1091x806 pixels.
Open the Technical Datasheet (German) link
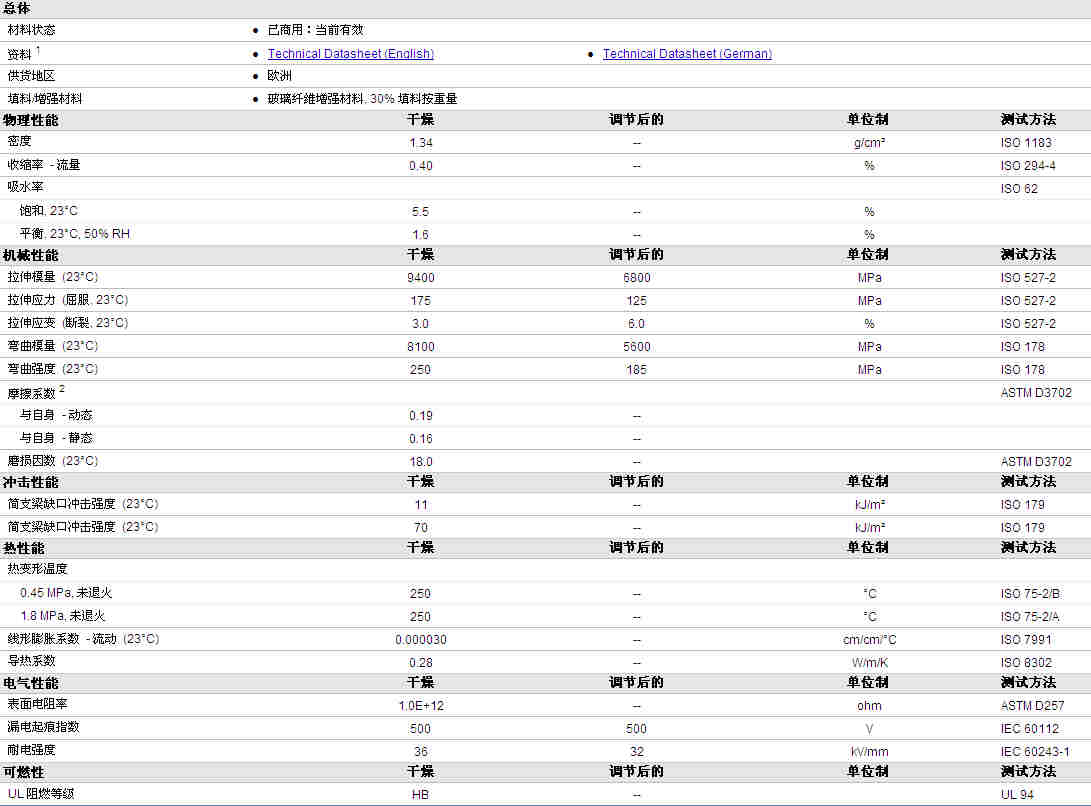(x=687, y=54)
